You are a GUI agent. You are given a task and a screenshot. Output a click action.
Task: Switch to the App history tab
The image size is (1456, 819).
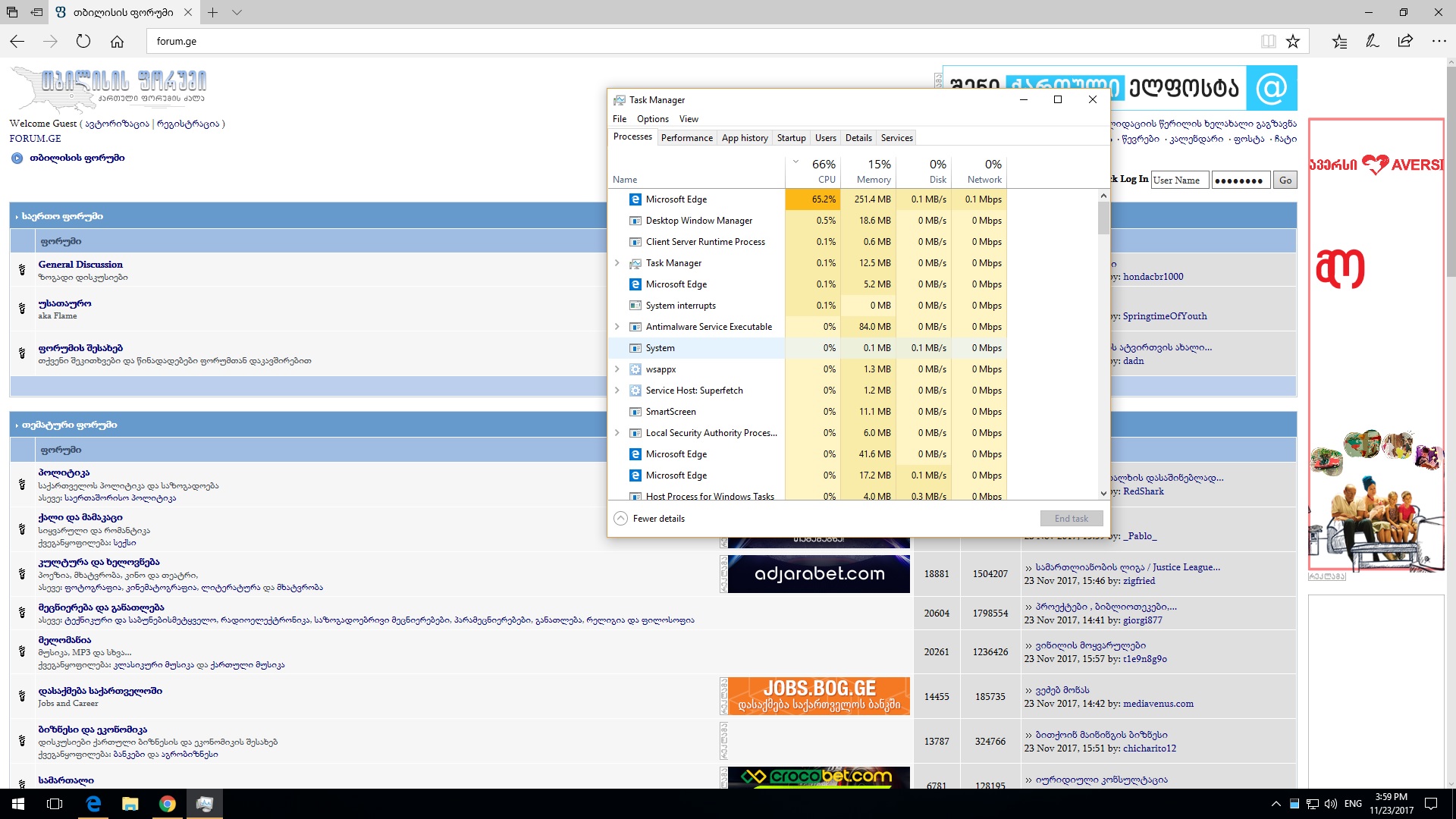click(x=745, y=138)
